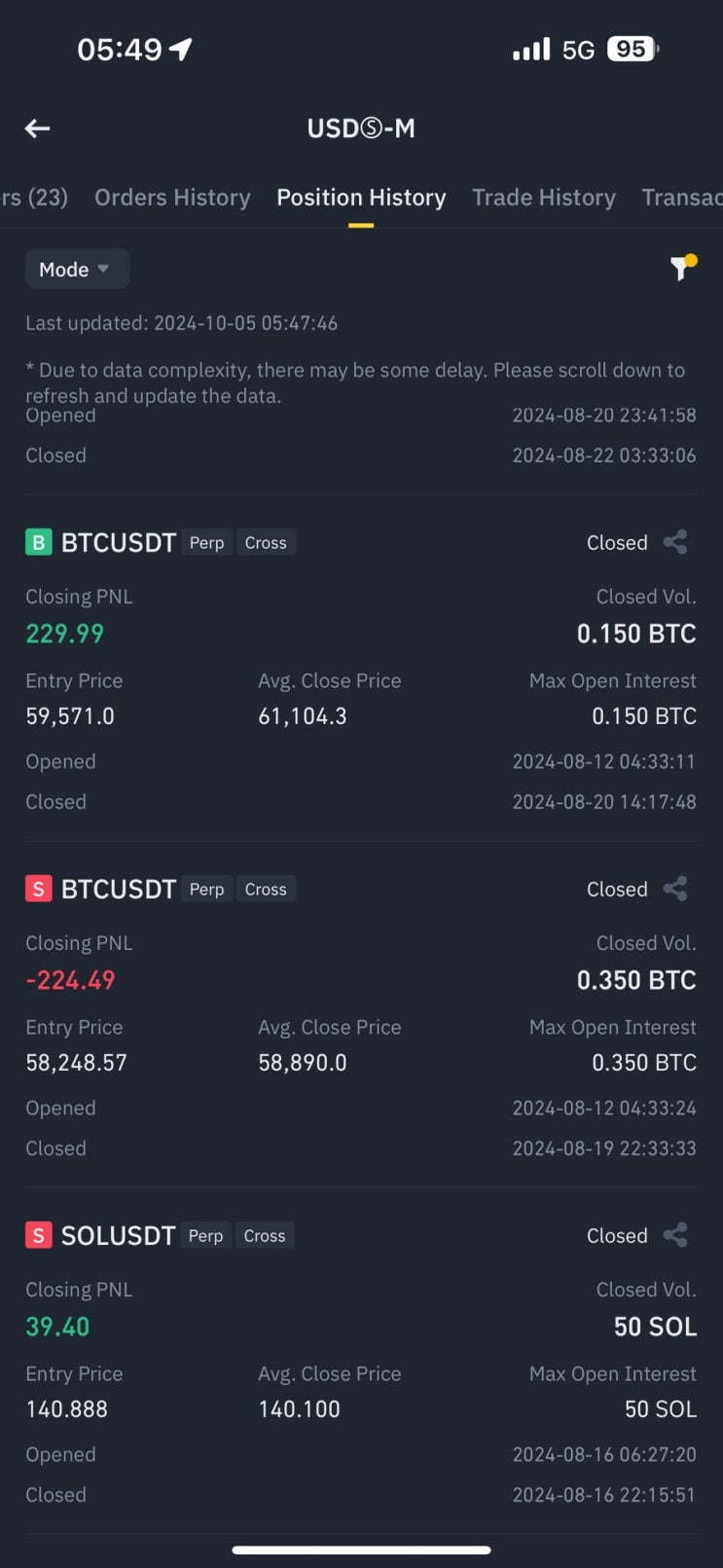Tap the battery indicator in status bar
723x1568 pixels.
(x=633, y=49)
